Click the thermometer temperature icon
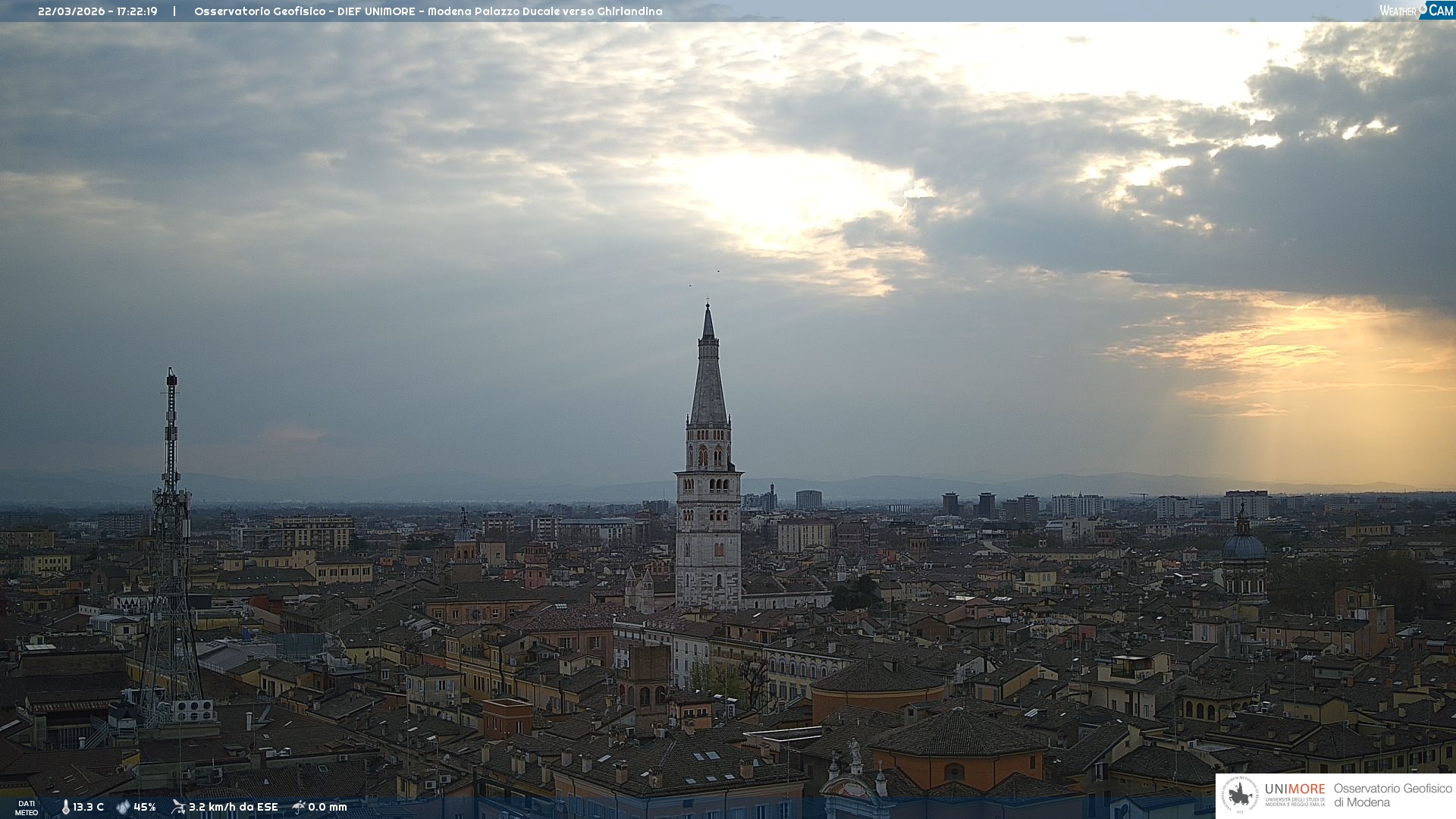 point(65,807)
